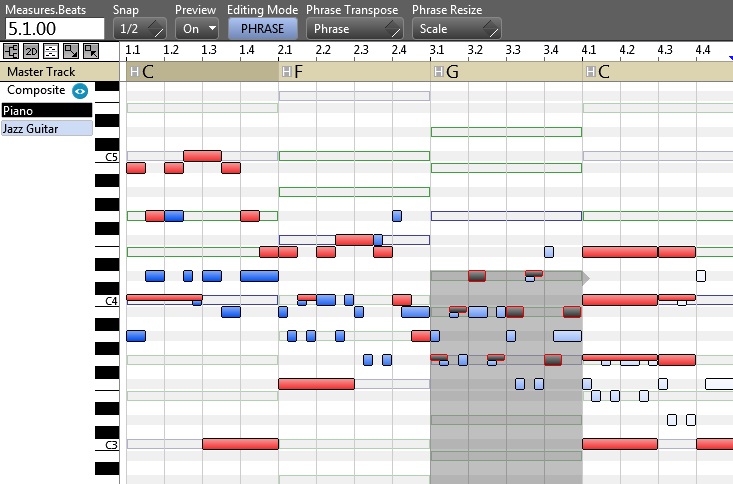The height and width of the screenshot is (484, 733).
Task: Select the long blue note ending at 2.1
Action: click(x=259, y=276)
